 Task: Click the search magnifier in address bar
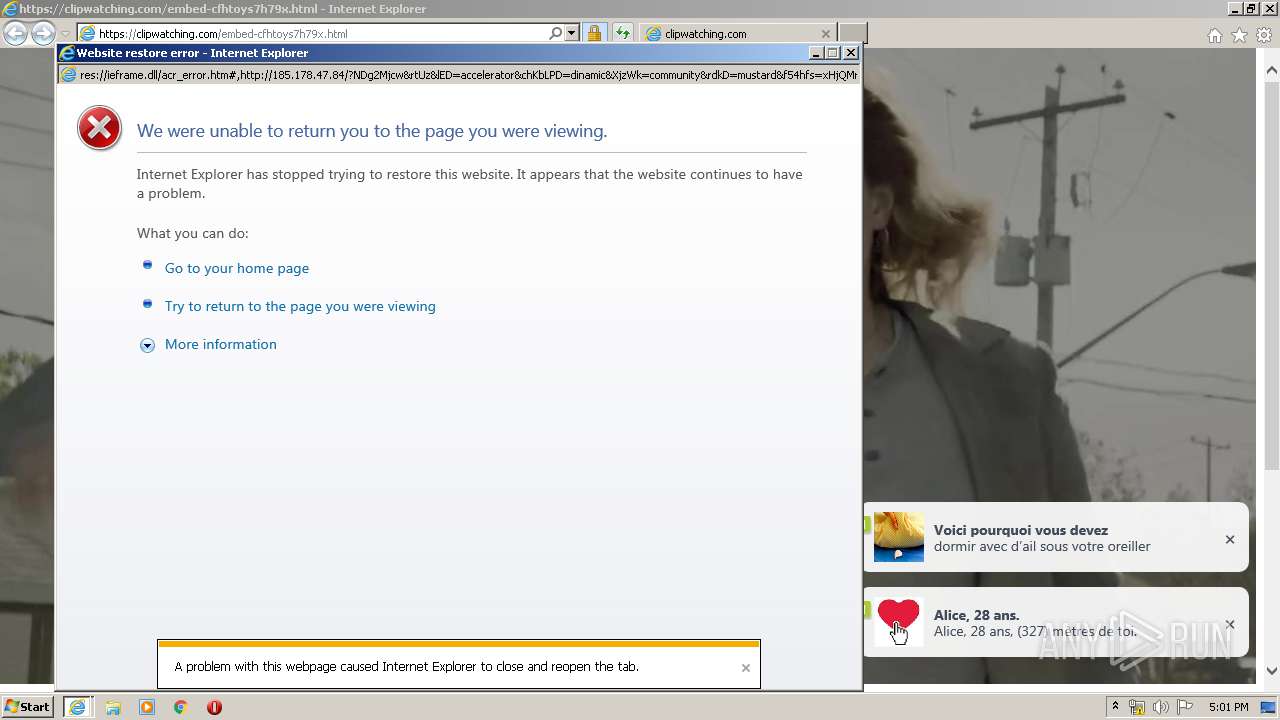[x=556, y=33]
